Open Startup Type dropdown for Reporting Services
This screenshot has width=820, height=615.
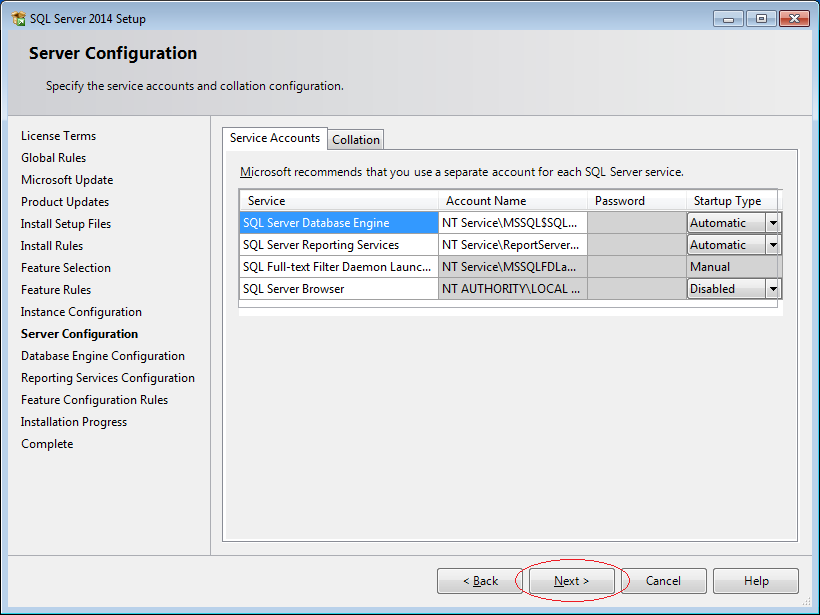(x=773, y=245)
